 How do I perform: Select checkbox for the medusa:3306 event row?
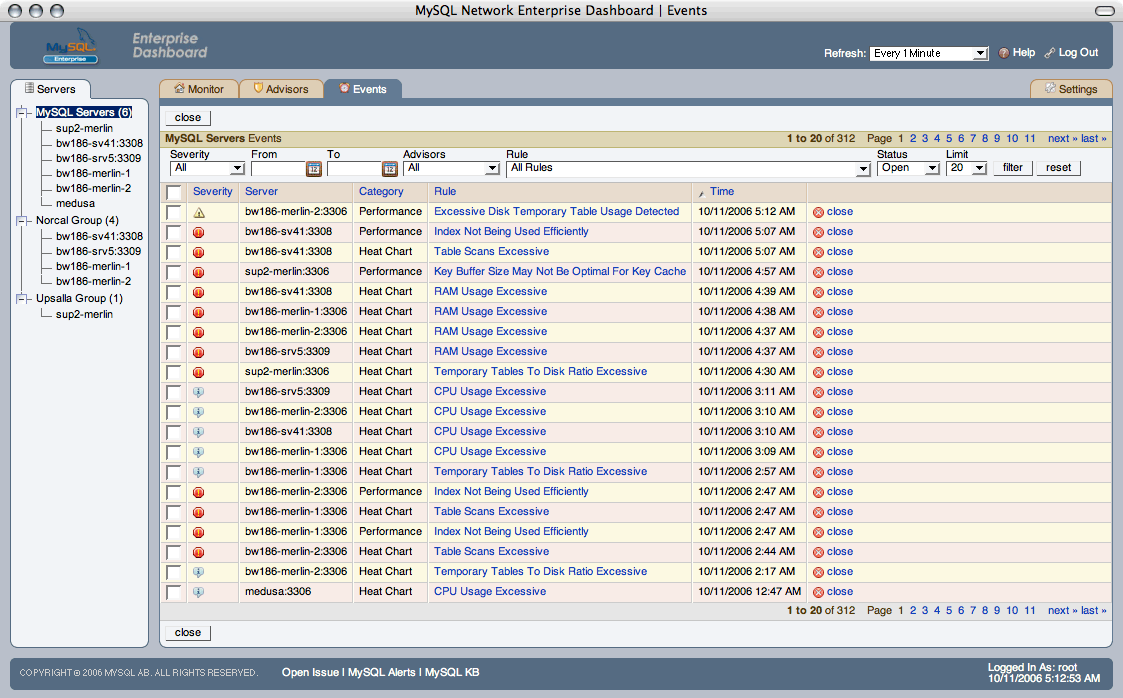click(174, 592)
